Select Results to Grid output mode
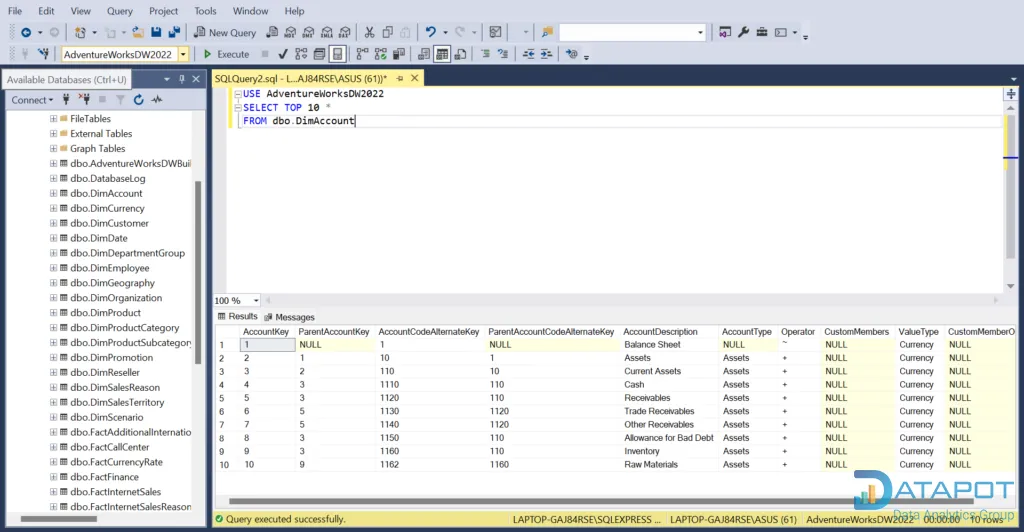 tap(442, 54)
